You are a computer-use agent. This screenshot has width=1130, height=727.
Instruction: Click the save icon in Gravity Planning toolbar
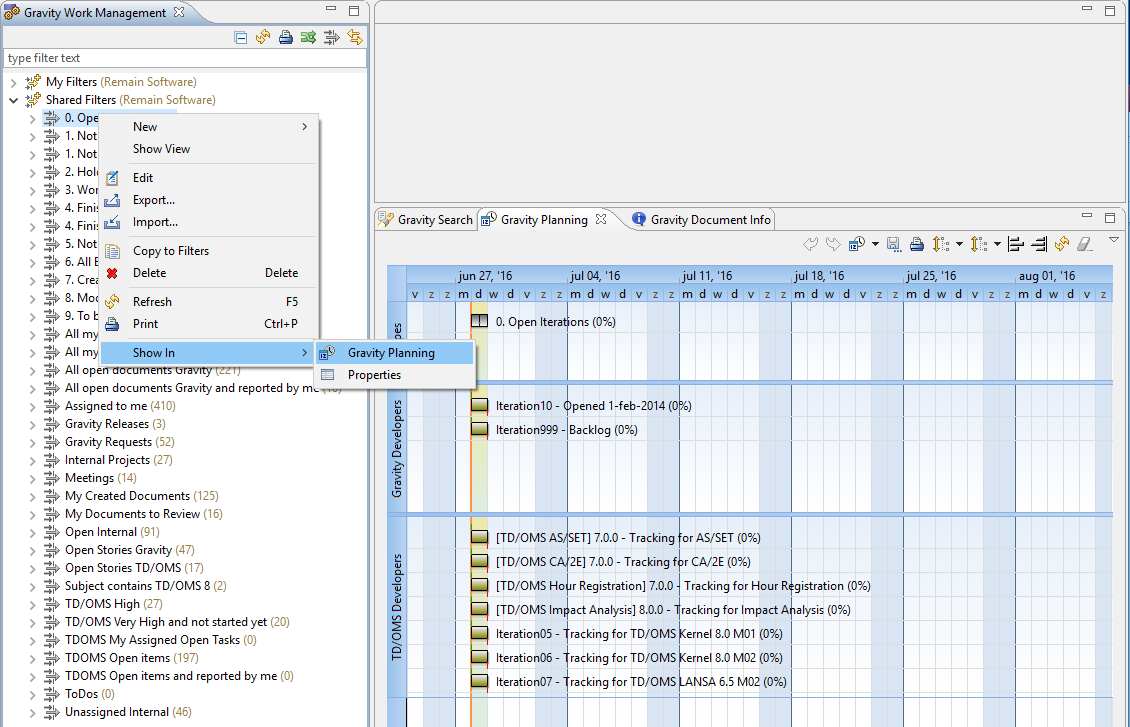tap(894, 244)
